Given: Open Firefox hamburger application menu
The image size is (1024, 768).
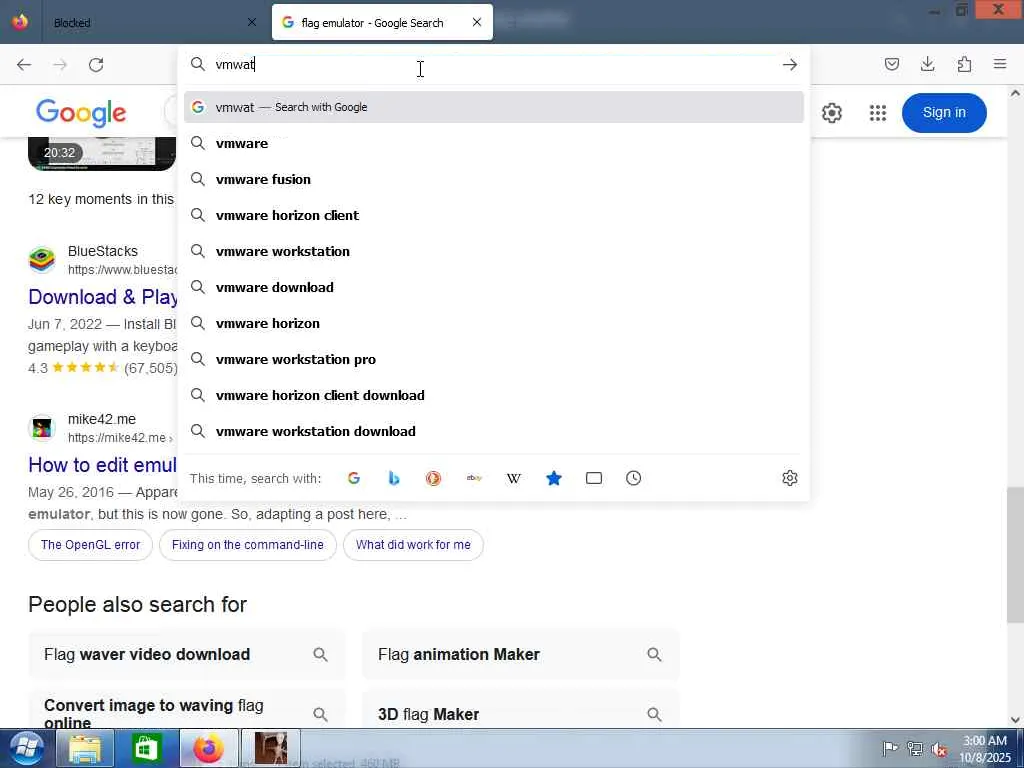Looking at the screenshot, I should 1000,64.
